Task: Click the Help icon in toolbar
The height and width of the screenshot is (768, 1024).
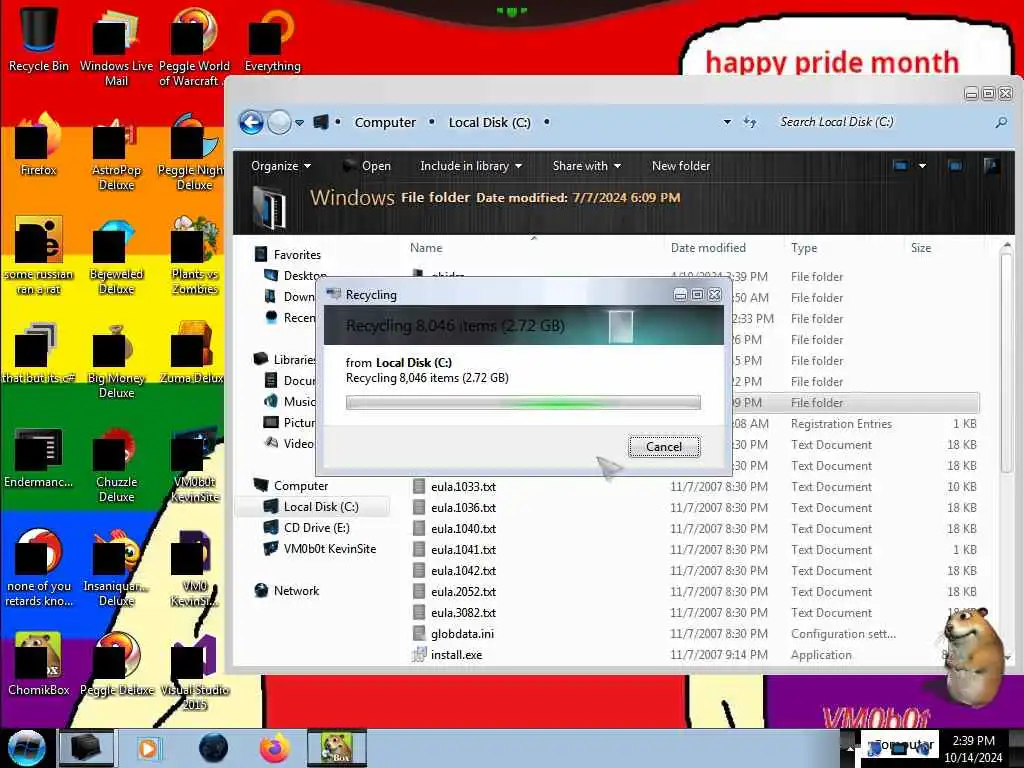Action: [991, 166]
